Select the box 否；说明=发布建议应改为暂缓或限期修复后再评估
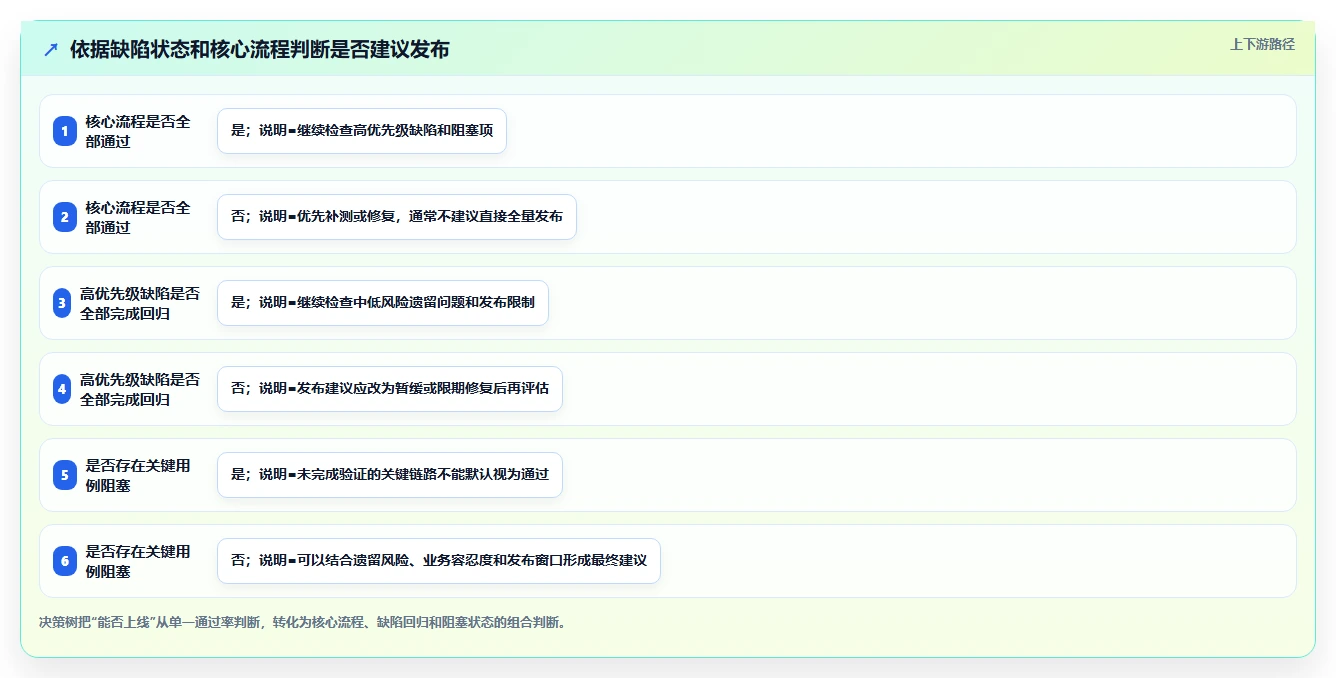Screen dimensions: 1336x678 tap(390, 389)
